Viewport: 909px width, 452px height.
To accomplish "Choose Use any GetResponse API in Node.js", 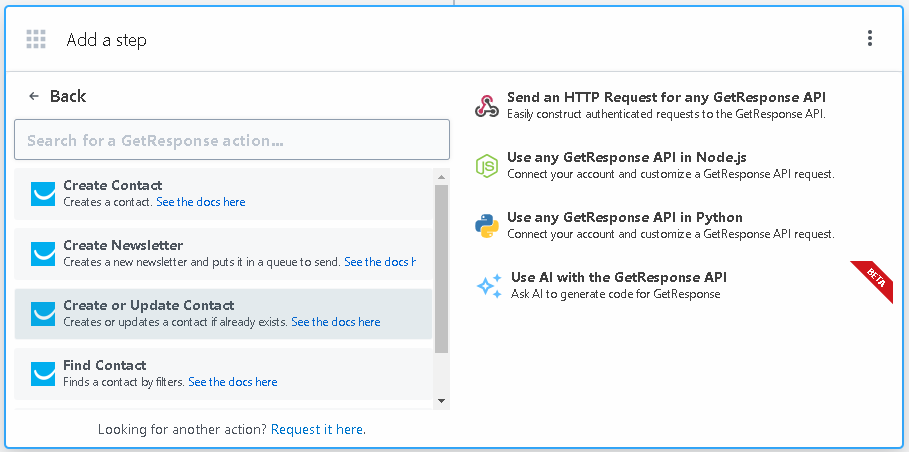I will [x=655, y=166].
